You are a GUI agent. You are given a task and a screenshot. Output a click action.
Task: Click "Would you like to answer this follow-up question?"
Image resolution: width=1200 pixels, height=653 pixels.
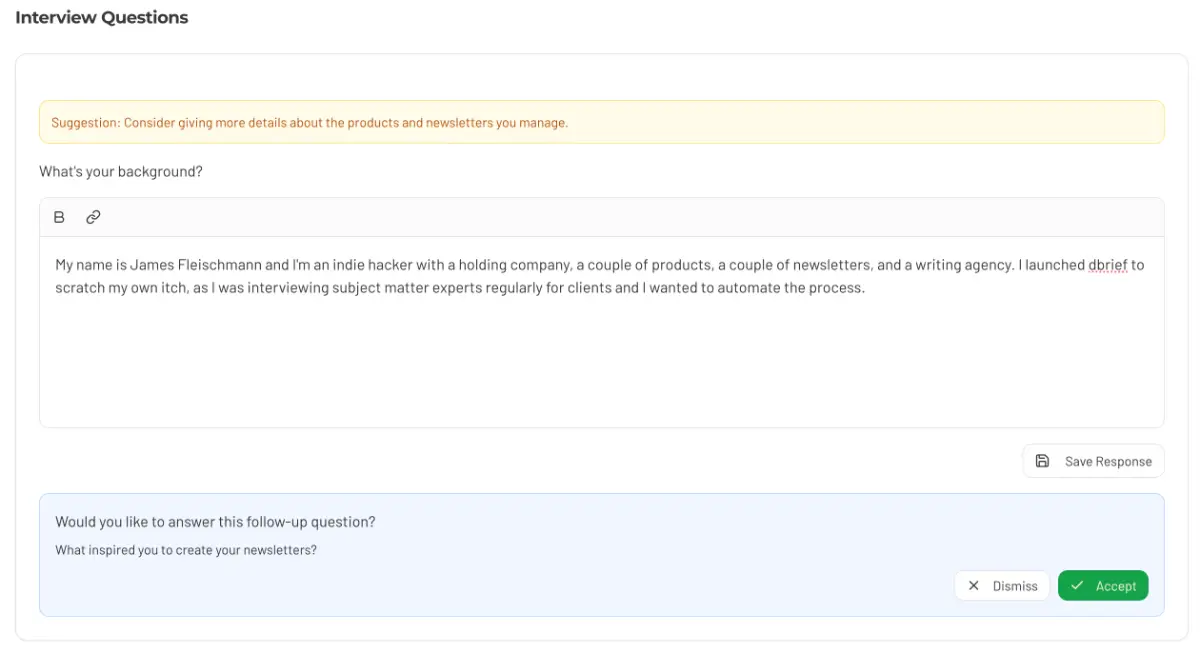pos(215,522)
